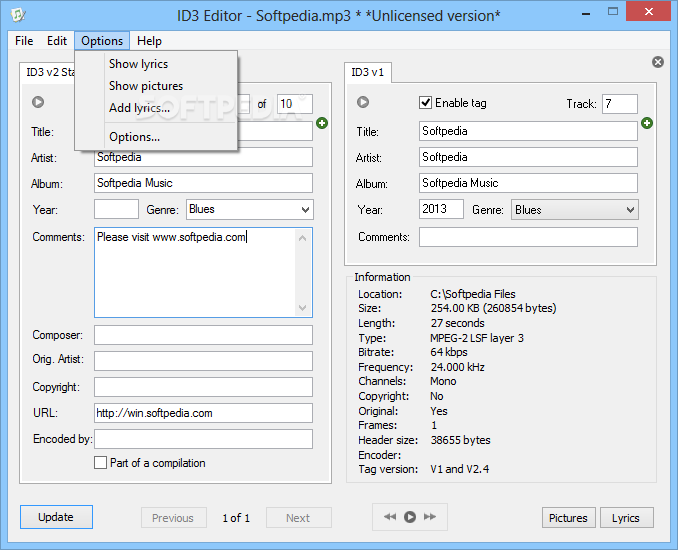Minimize the ID3 Editor window
Viewport: 678px width, 550px height.
(586, 13)
